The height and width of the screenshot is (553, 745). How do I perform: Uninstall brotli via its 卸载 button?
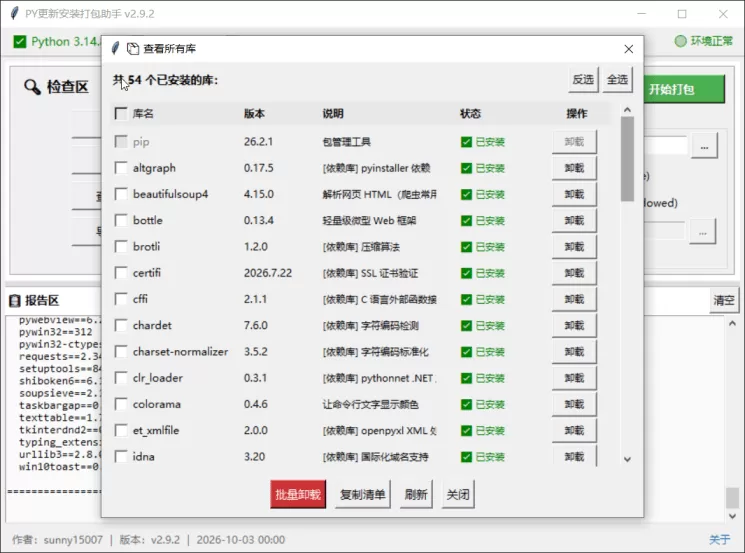[x=574, y=247]
